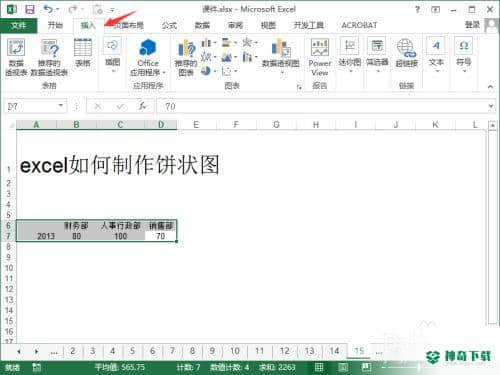Screen dimensions: 500x375
Task: Open the Symbol omega menu
Action: click(464, 55)
